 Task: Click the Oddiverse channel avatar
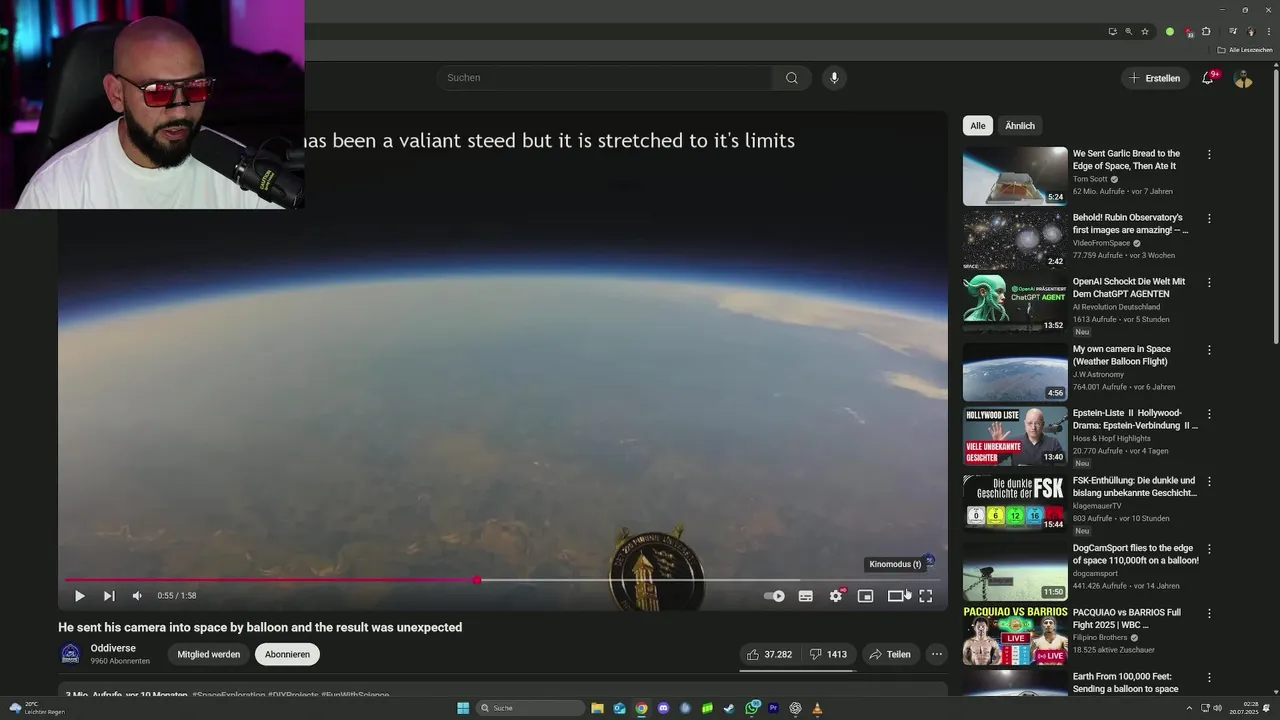click(70, 654)
